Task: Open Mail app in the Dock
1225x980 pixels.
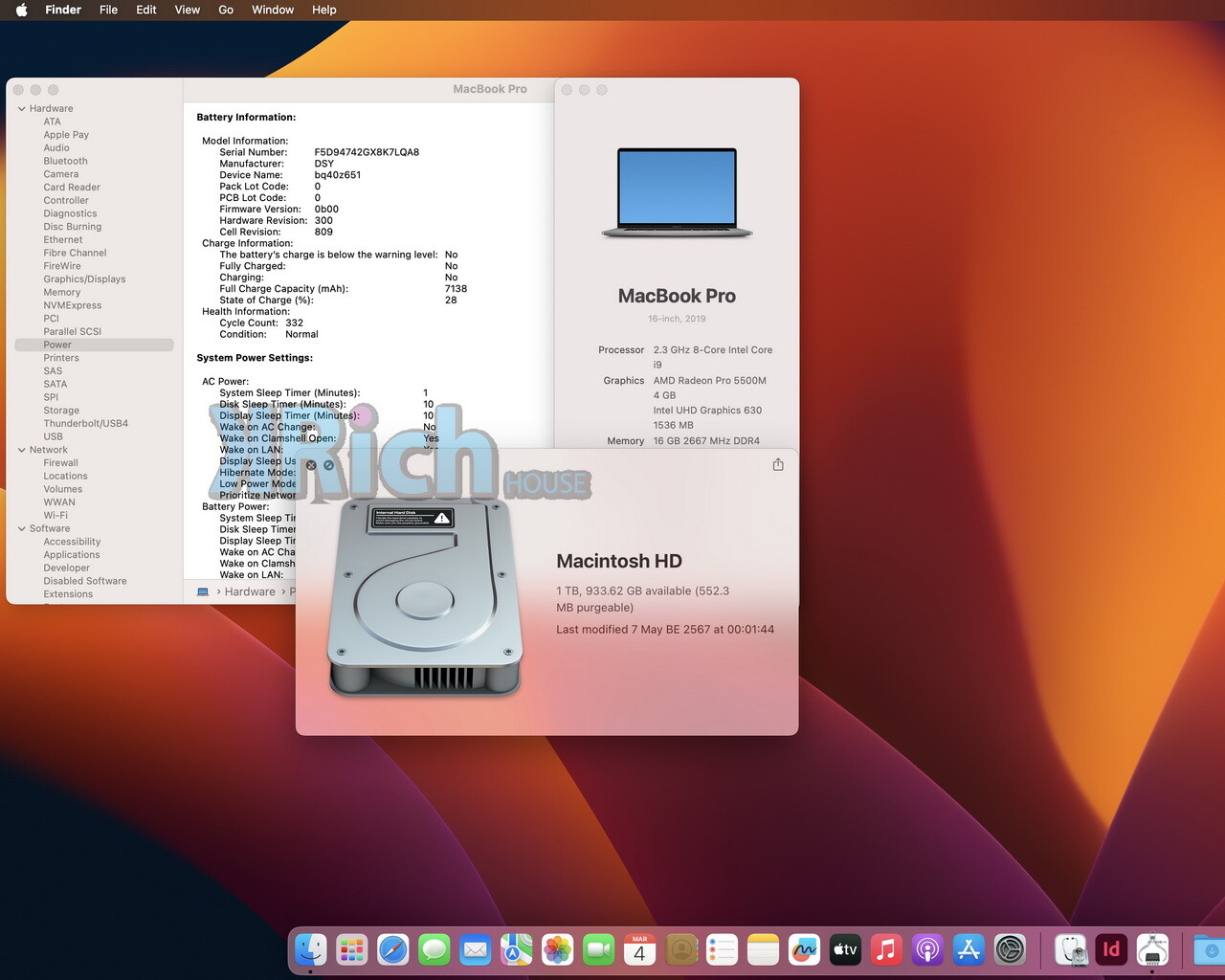Action: (475, 949)
